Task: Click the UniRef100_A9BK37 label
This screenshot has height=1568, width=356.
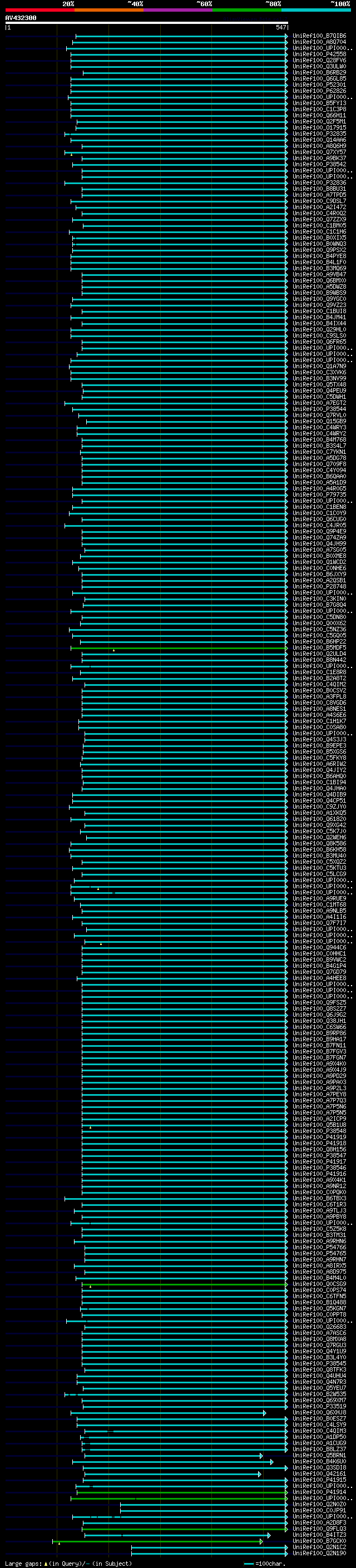Action: coord(319,159)
